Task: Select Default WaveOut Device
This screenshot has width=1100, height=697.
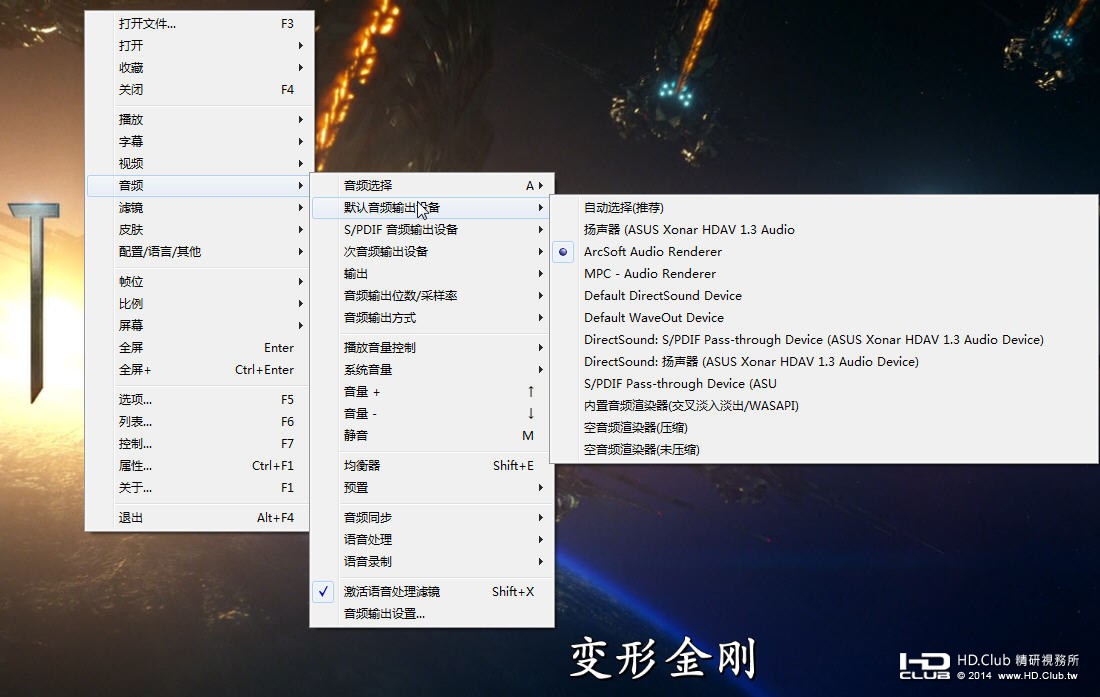Action: (824, 318)
